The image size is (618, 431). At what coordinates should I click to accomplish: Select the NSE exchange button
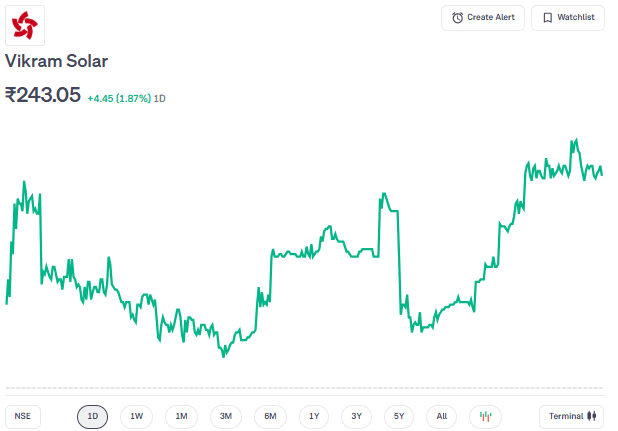(22, 416)
